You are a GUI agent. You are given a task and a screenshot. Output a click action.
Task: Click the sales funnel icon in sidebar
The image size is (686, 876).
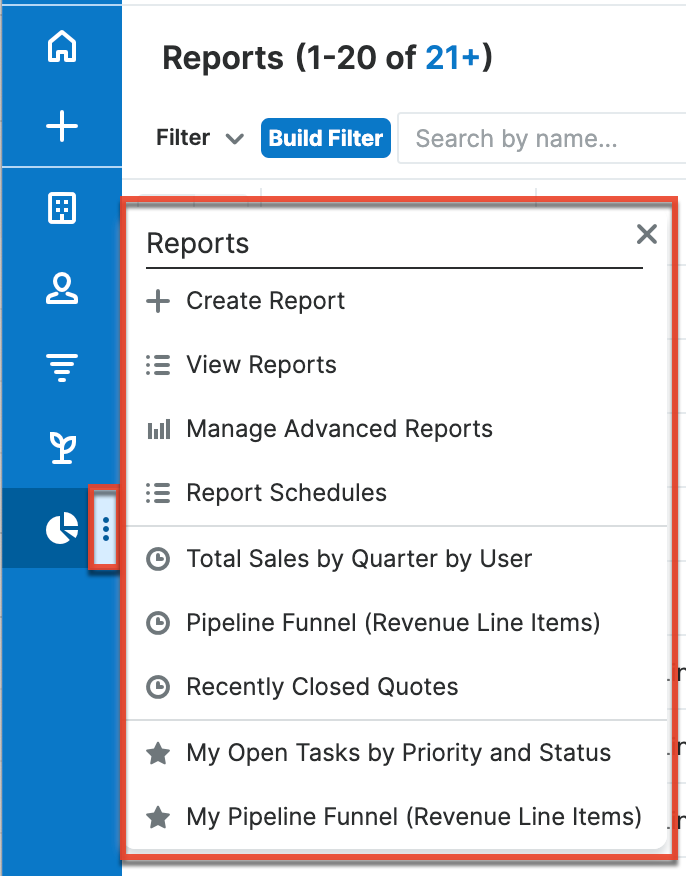(62, 367)
